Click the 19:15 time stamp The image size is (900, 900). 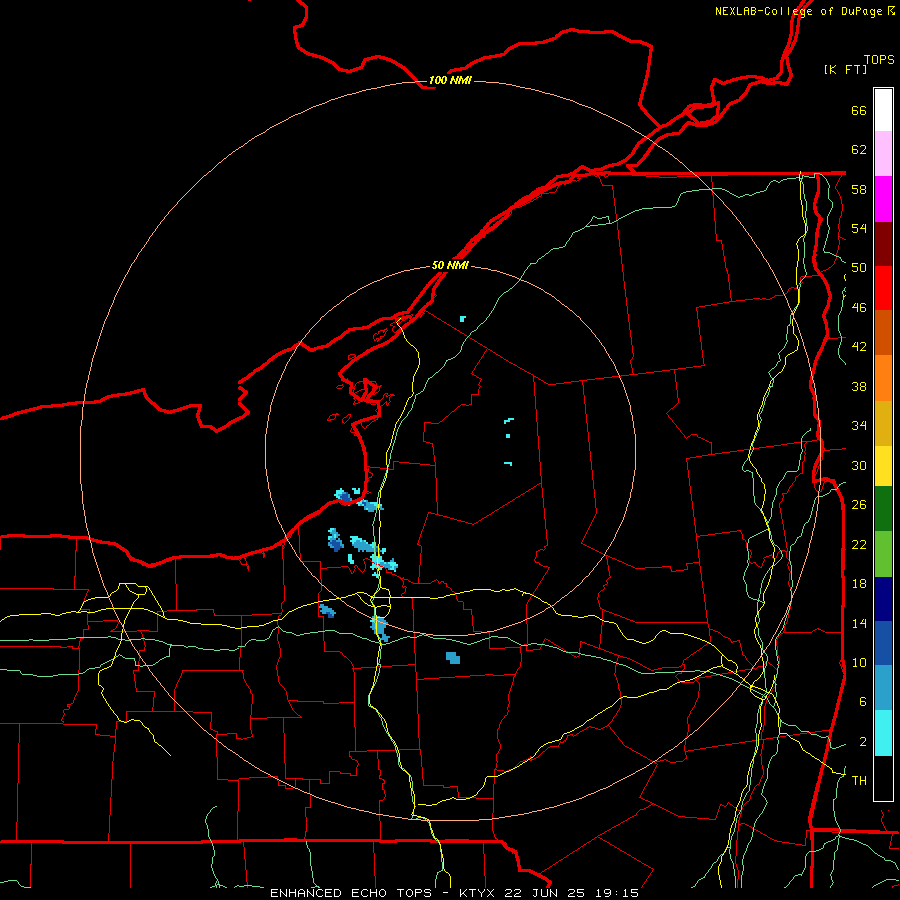618,893
